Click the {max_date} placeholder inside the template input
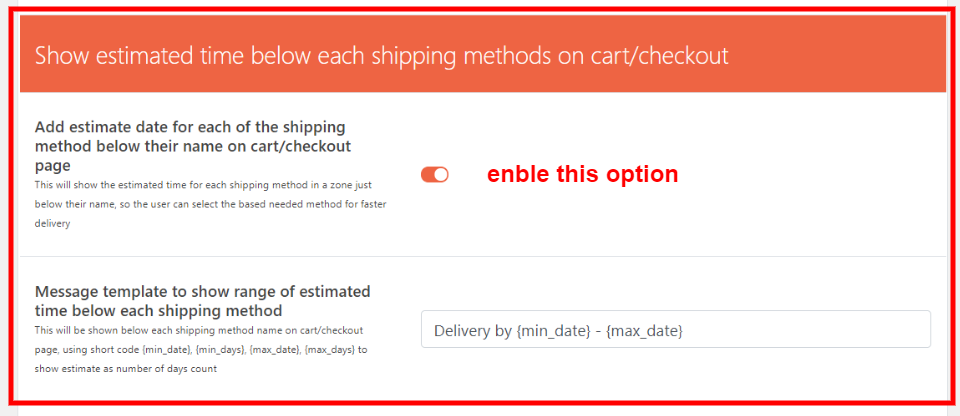 (x=651, y=330)
